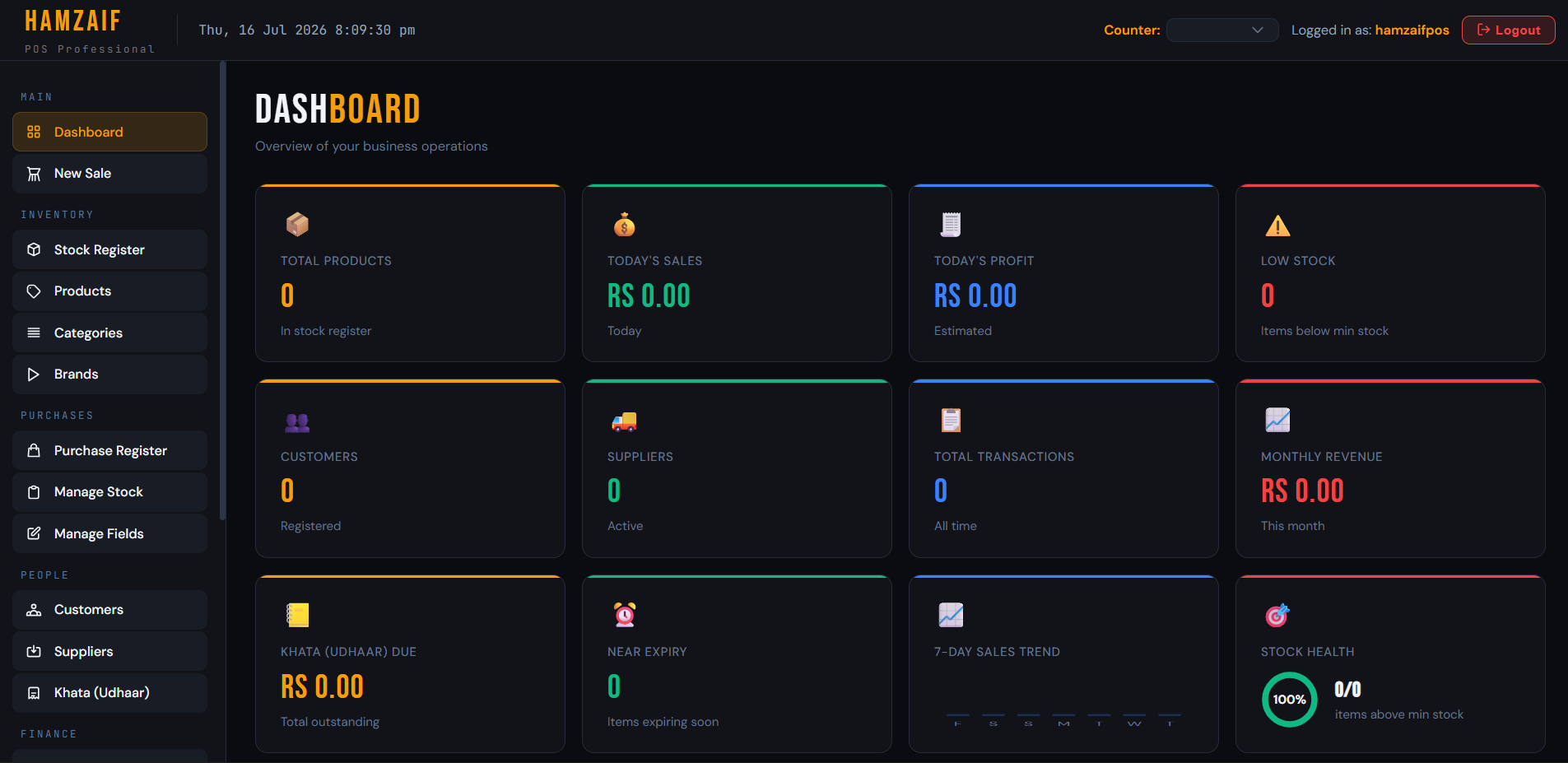Click the Categories list icon
This screenshot has width=1568, height=763.
34,333
